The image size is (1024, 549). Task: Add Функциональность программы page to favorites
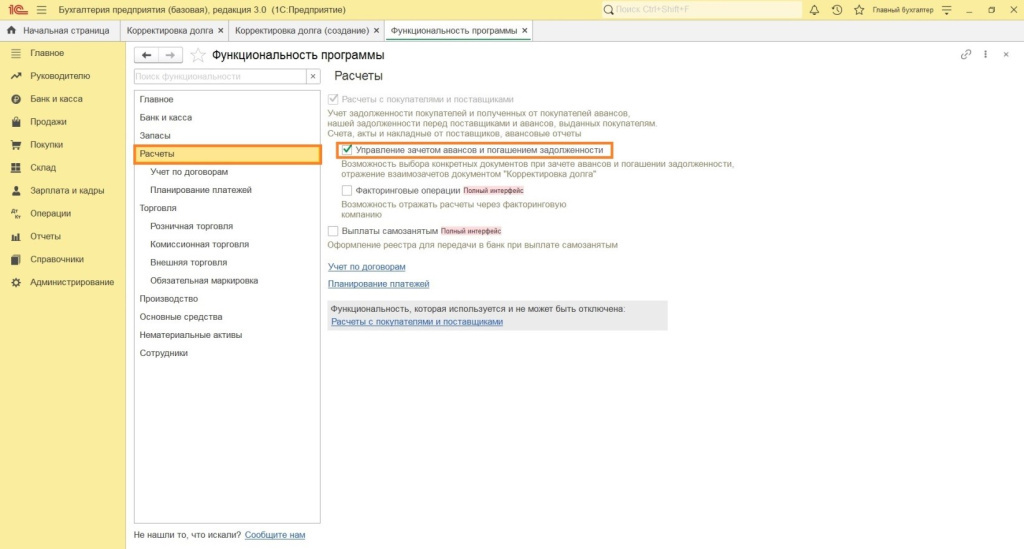point(198,55)
